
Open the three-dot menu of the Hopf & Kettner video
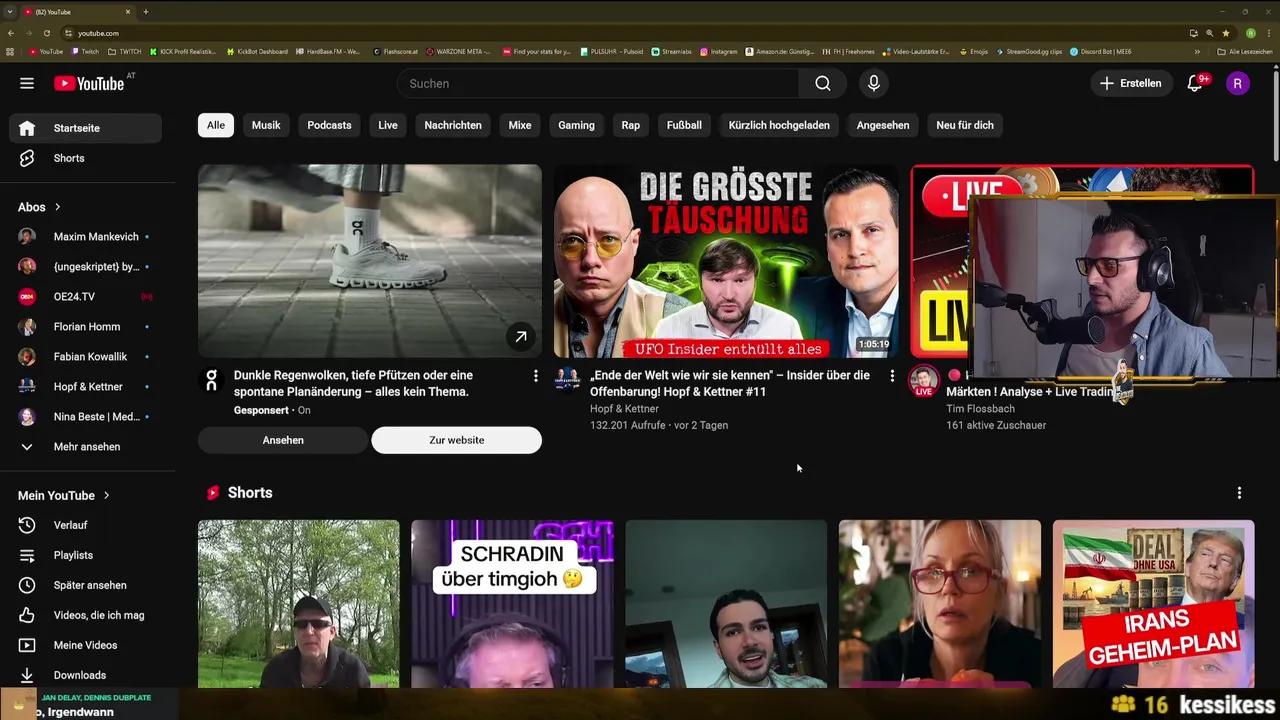(x=892, y=376)
